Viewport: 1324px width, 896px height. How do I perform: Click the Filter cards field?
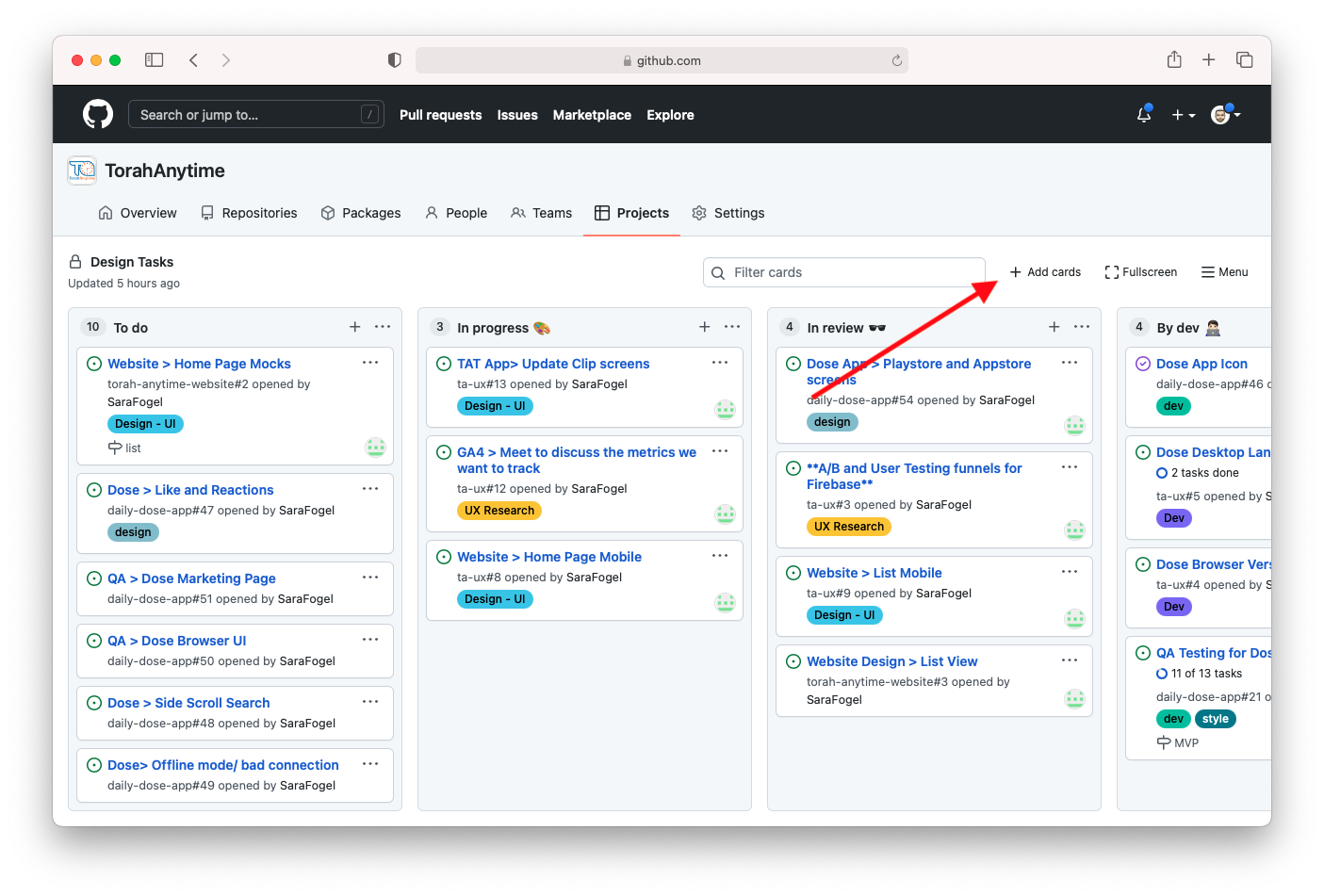[844, 272]
